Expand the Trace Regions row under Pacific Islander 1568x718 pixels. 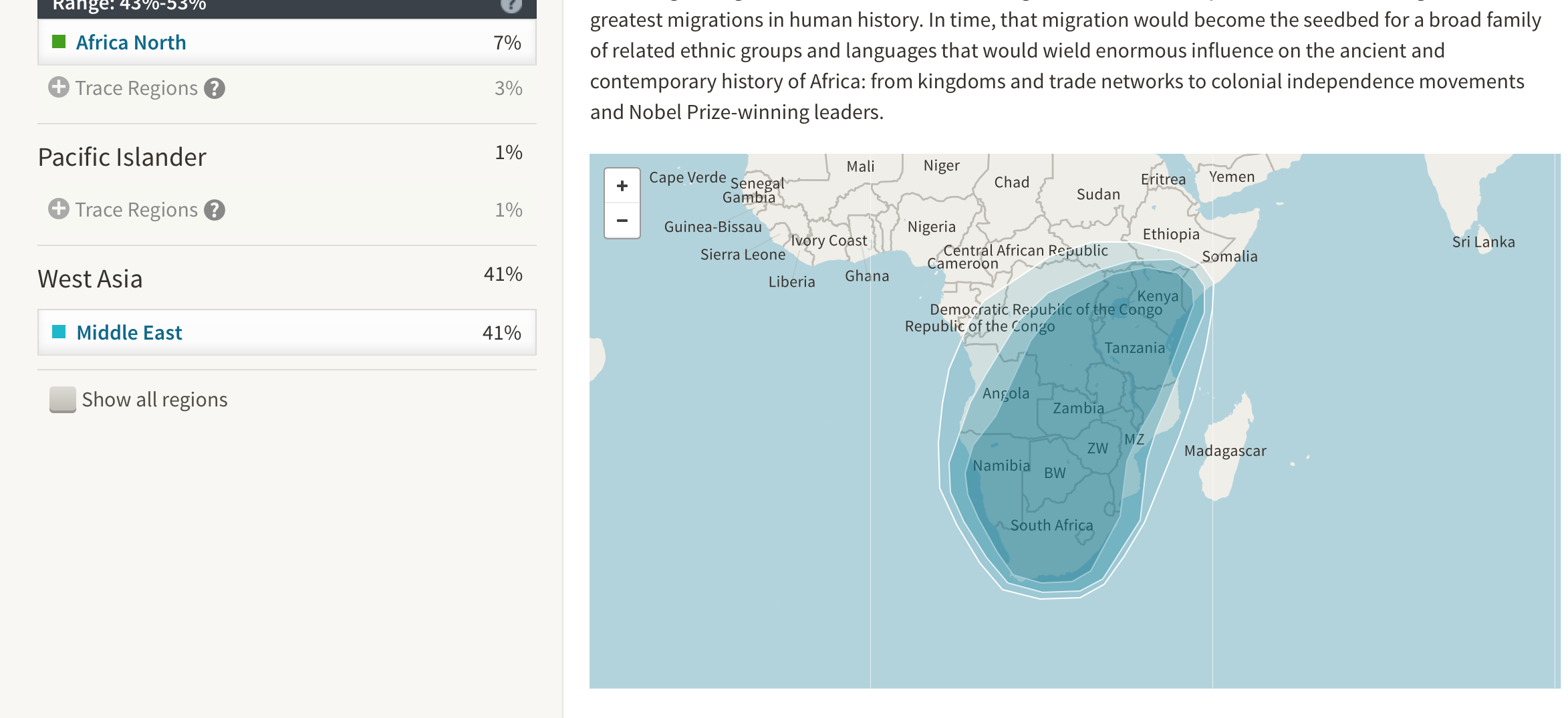pos(136,210)
